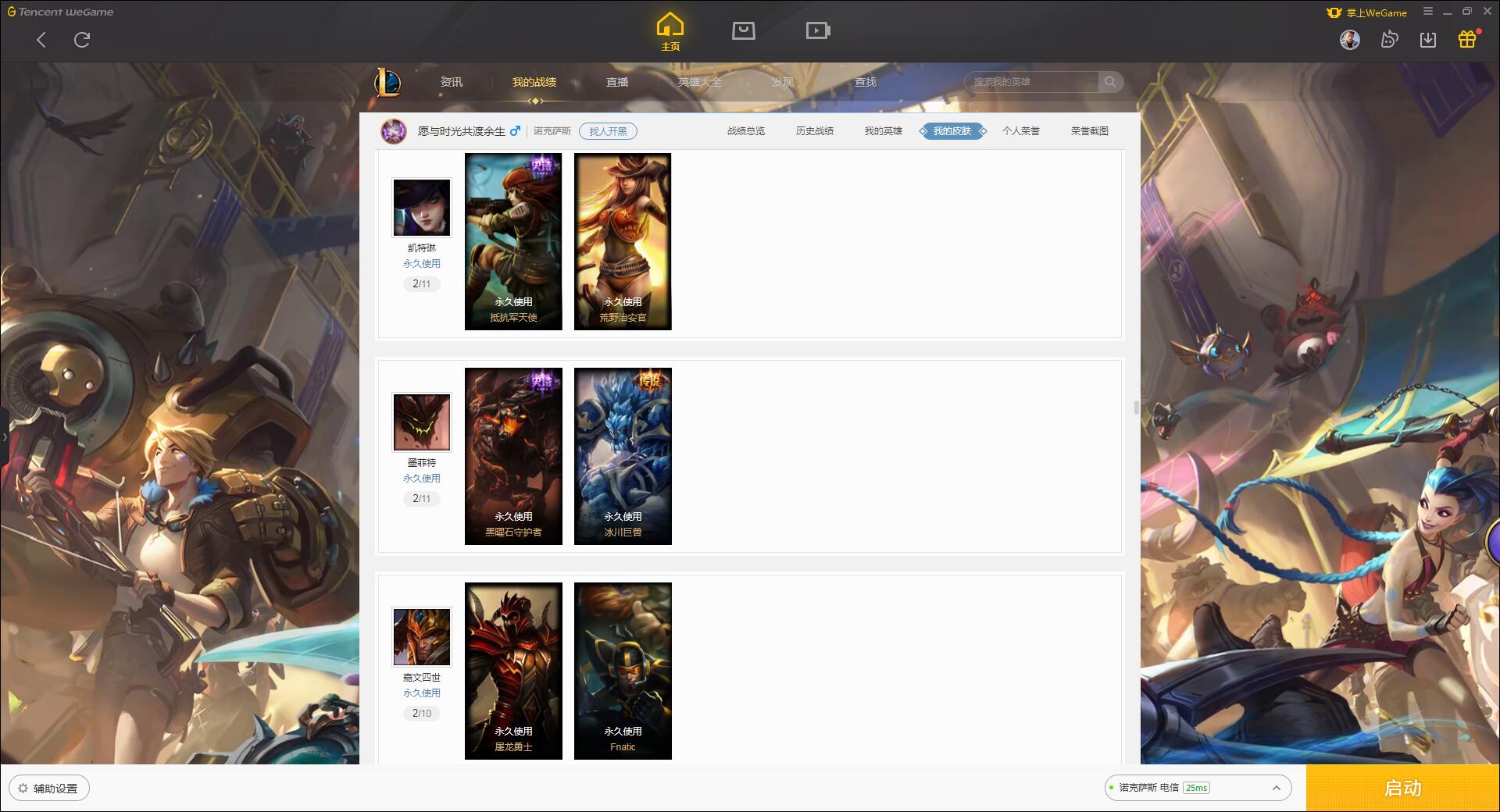Click the 诺克萨斯 server name label

[x=552, y=131]
